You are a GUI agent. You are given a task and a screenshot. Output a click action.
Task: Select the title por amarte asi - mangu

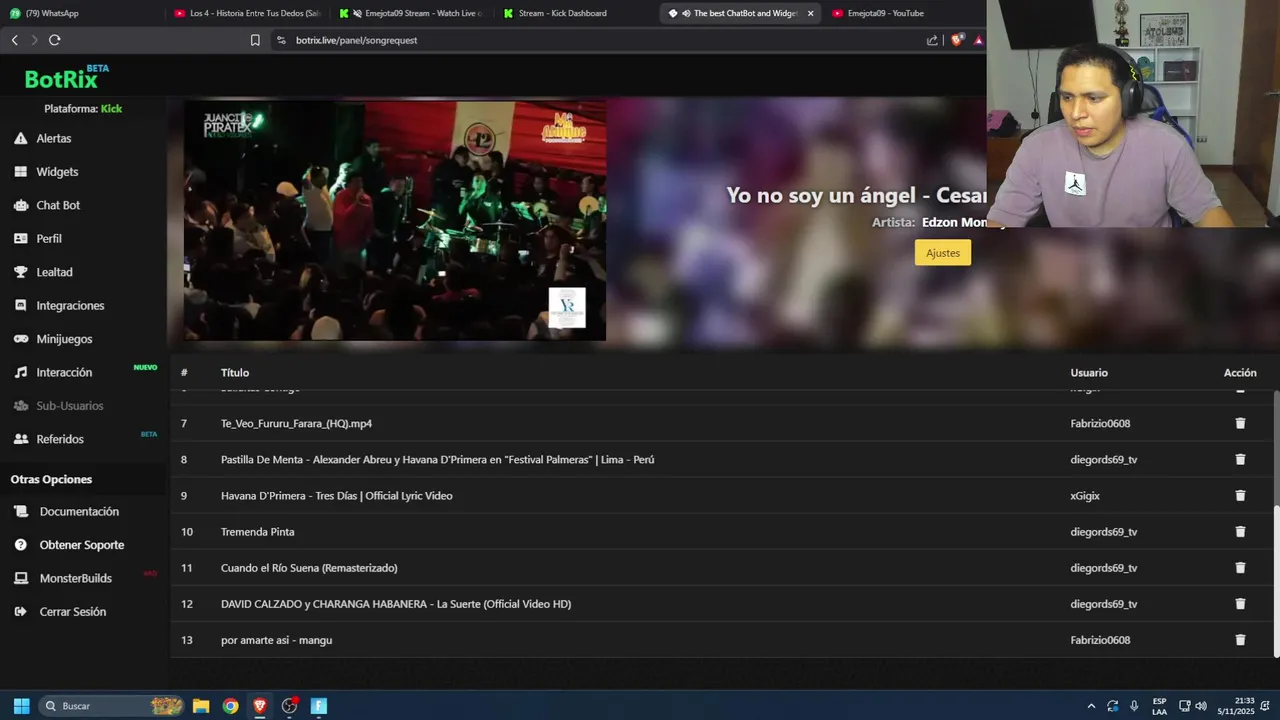pos(276,639)
